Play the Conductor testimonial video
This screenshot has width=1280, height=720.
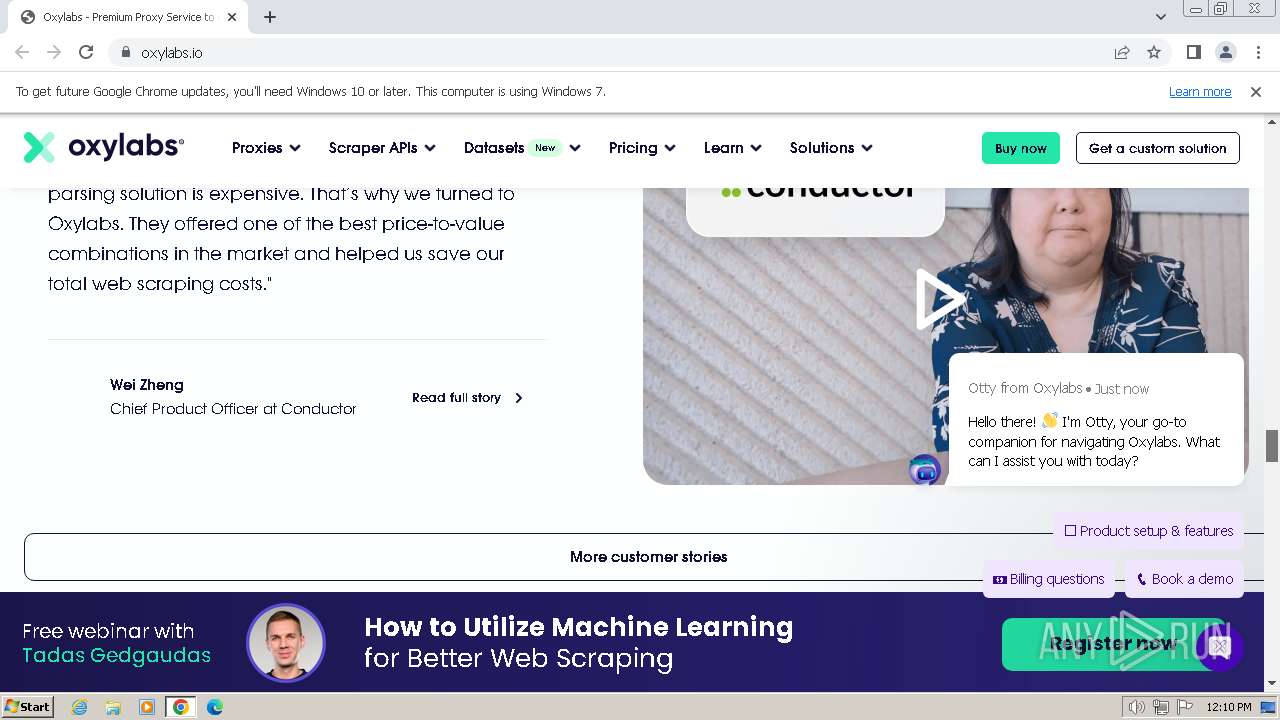pyautogui.click(x=940, y=299)
